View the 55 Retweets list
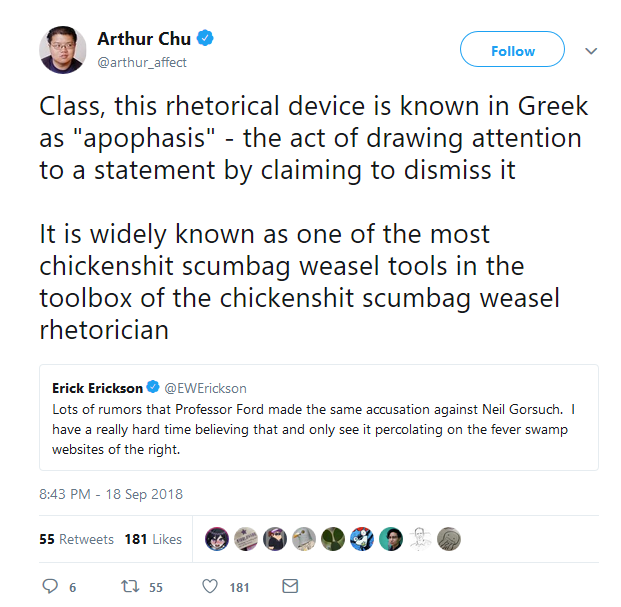This screenshot has width=621, height=607. pyautogui.click(x=76, y=539)
